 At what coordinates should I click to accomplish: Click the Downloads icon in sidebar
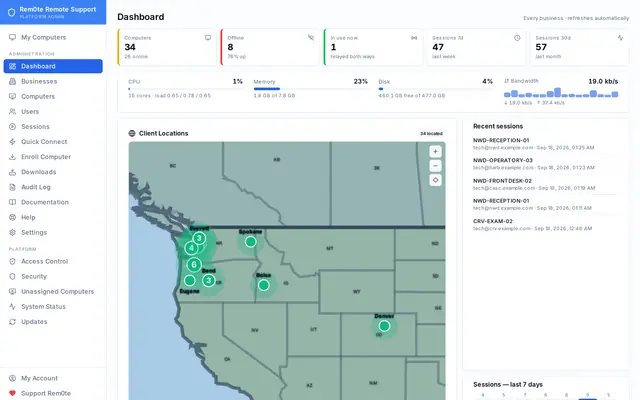pyautogui.click(x=13, y=172)
